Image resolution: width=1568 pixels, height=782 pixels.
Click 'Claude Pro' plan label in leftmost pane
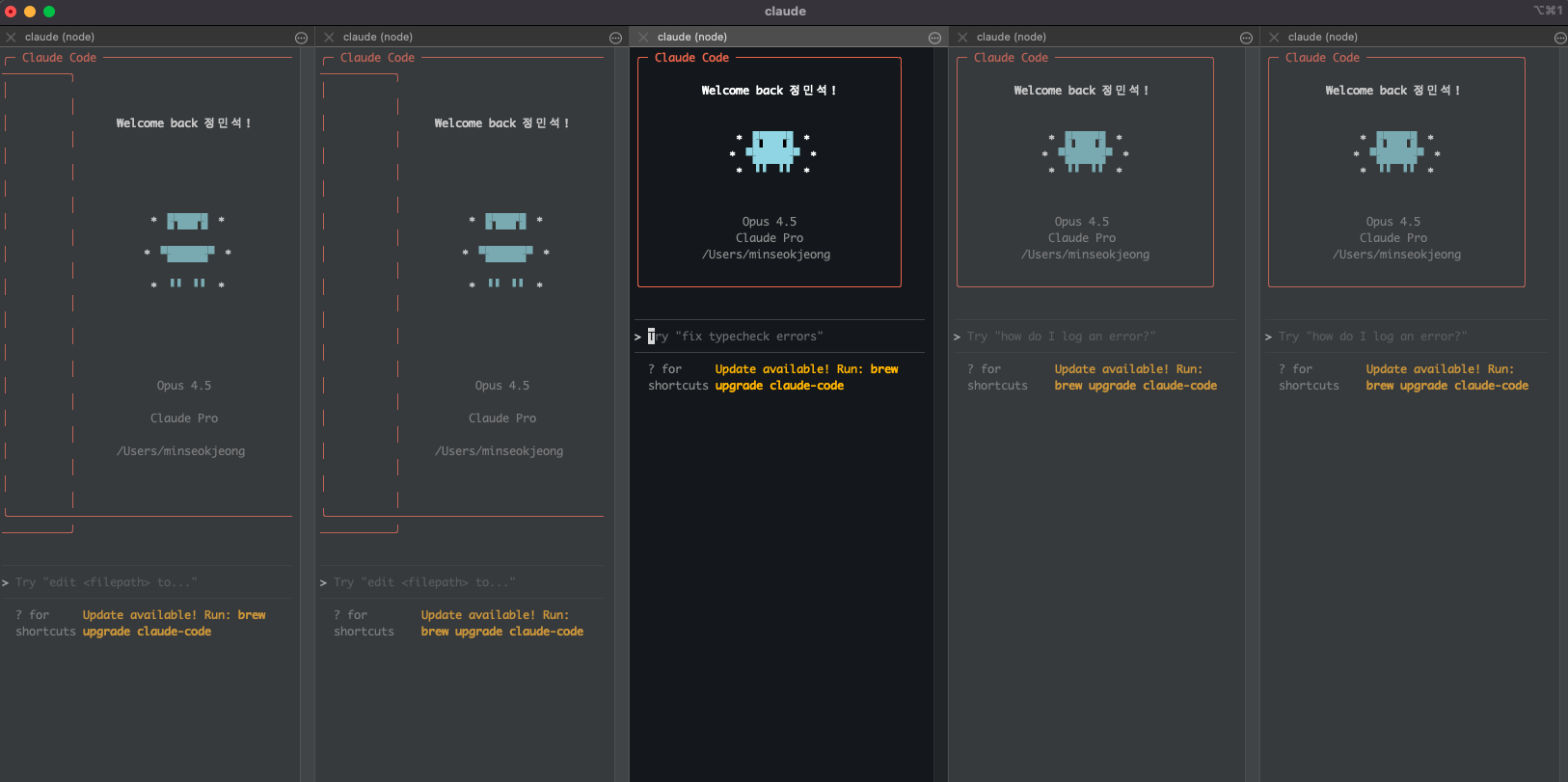[x=184, y=418]
